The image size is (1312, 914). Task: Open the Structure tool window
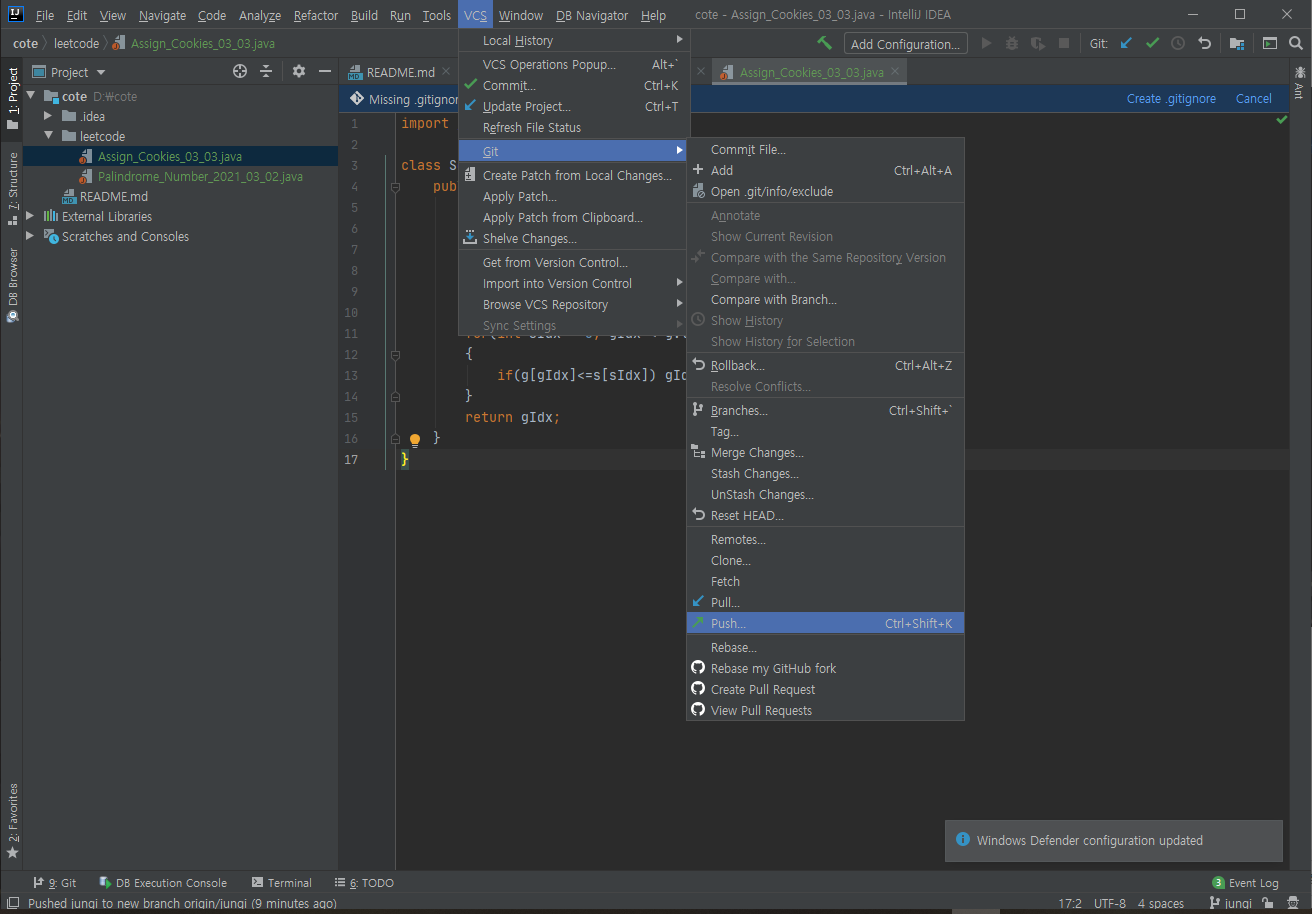[x=12, y=188]
